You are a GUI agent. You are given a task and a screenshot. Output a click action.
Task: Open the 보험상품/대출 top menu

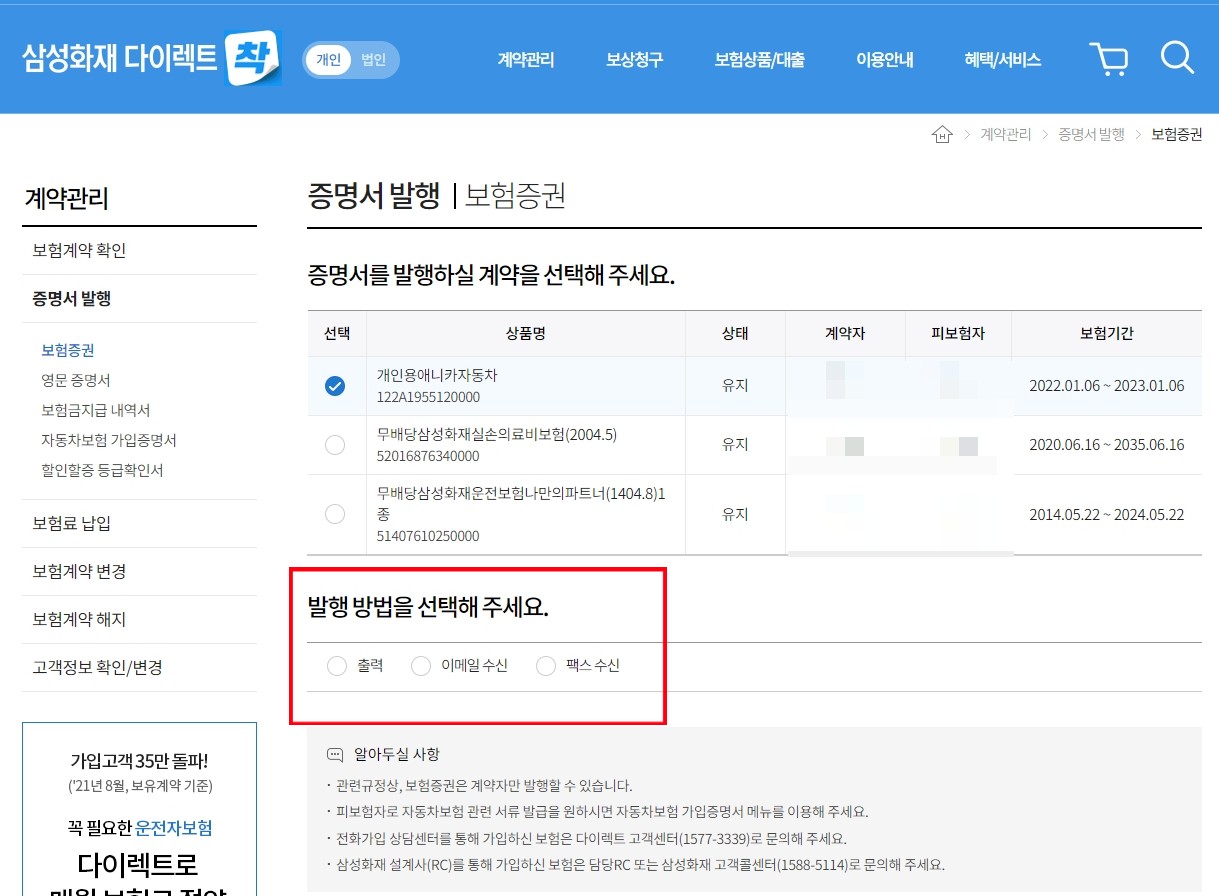(760, 60)
